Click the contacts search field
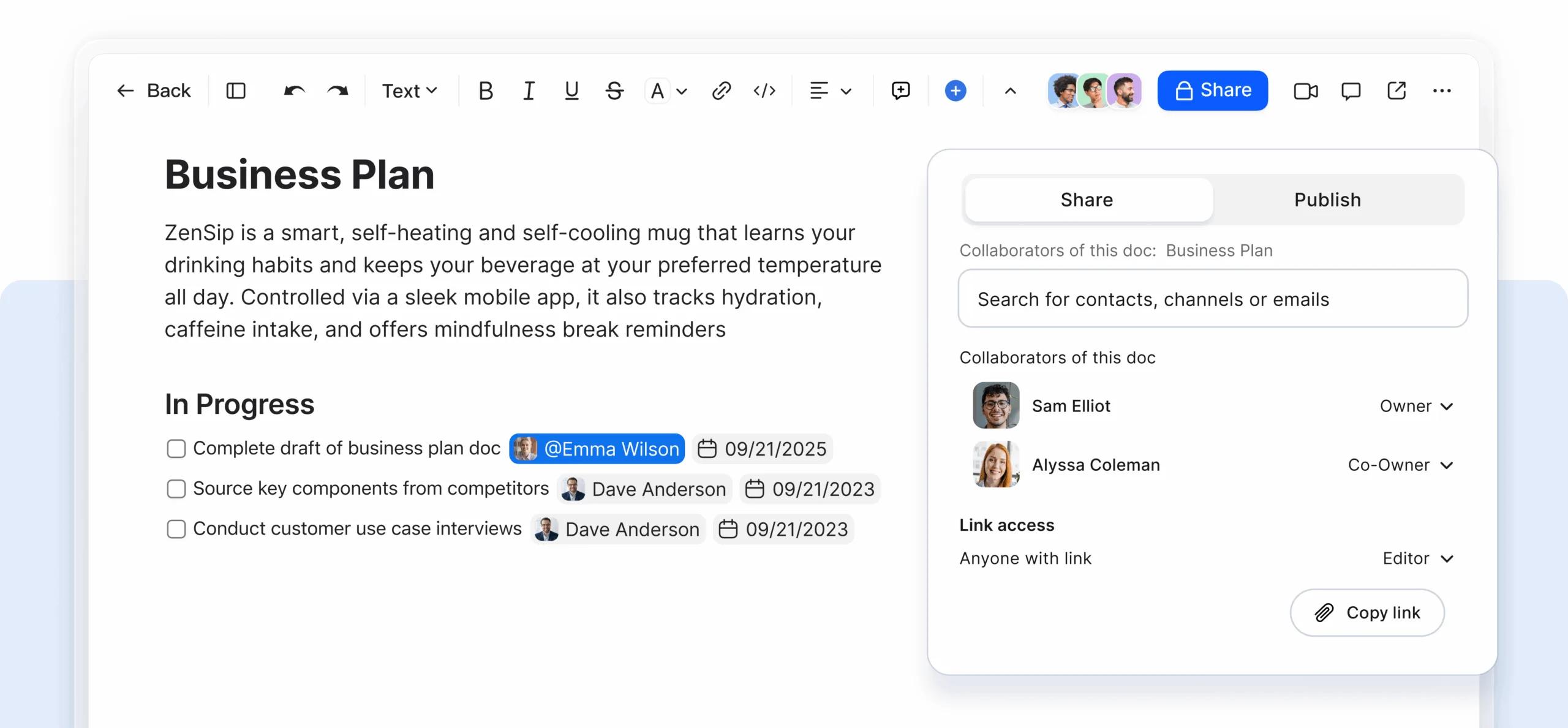1568x728 pixels. point(1213,299)
